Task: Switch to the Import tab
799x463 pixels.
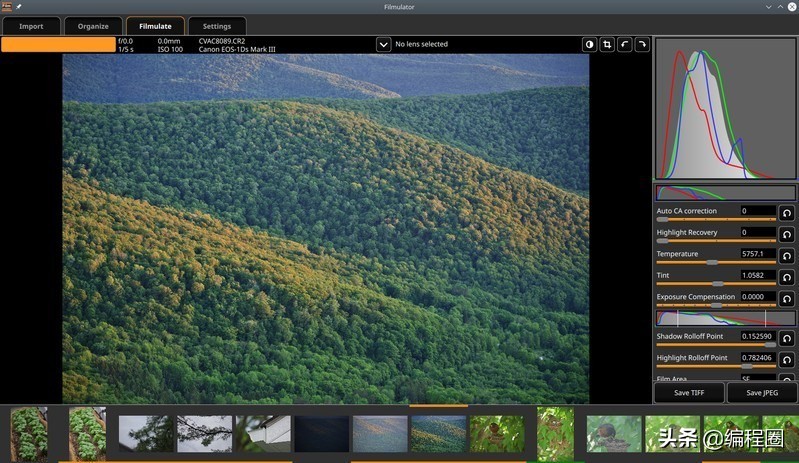Action: [x=31, y=26]
